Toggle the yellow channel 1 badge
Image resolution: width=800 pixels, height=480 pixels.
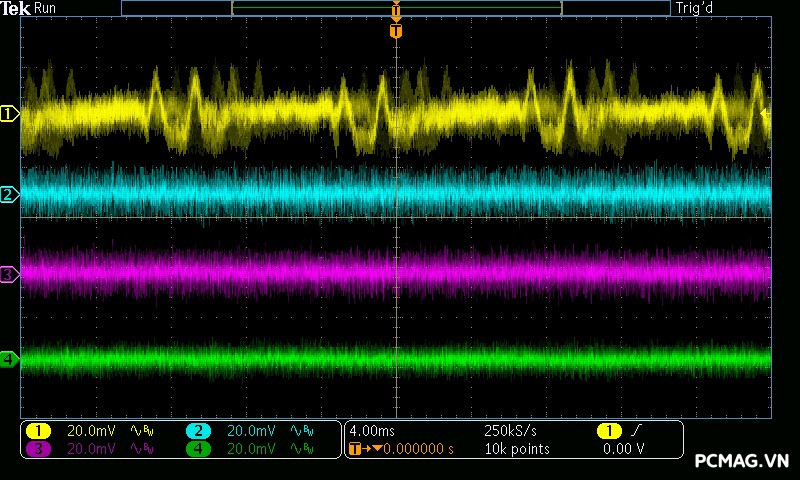(x=38, y=431)
